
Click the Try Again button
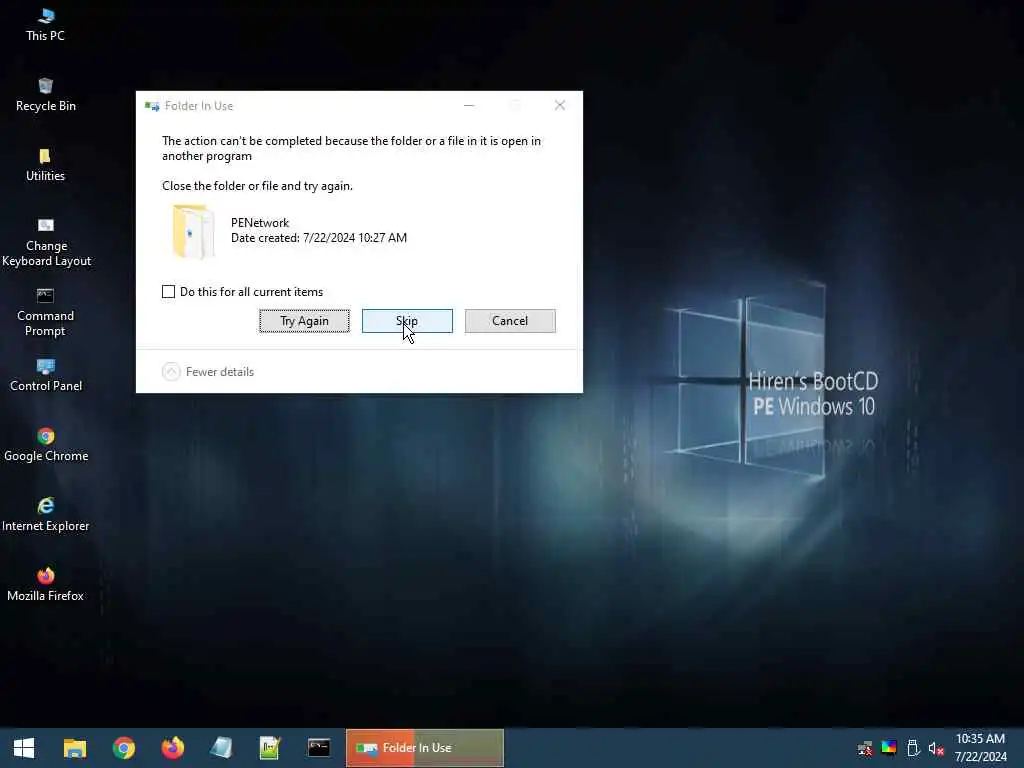pos(304,321)
